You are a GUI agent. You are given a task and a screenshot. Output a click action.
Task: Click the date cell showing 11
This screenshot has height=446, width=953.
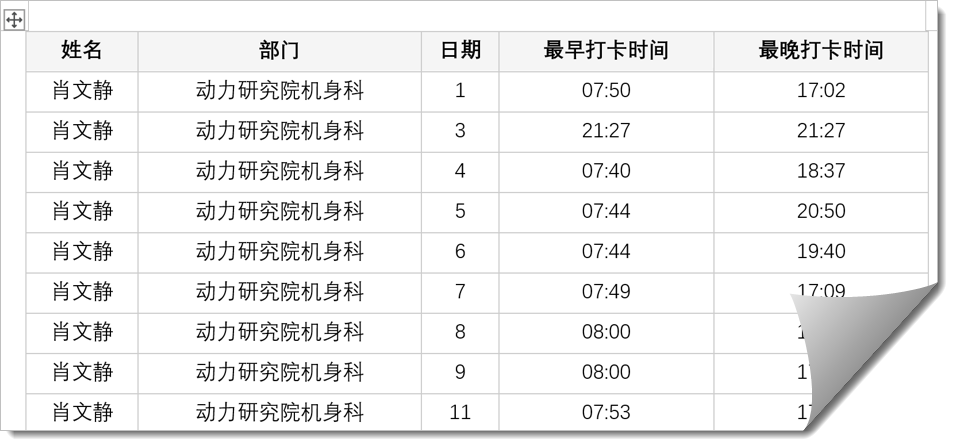tap(460, 412)
